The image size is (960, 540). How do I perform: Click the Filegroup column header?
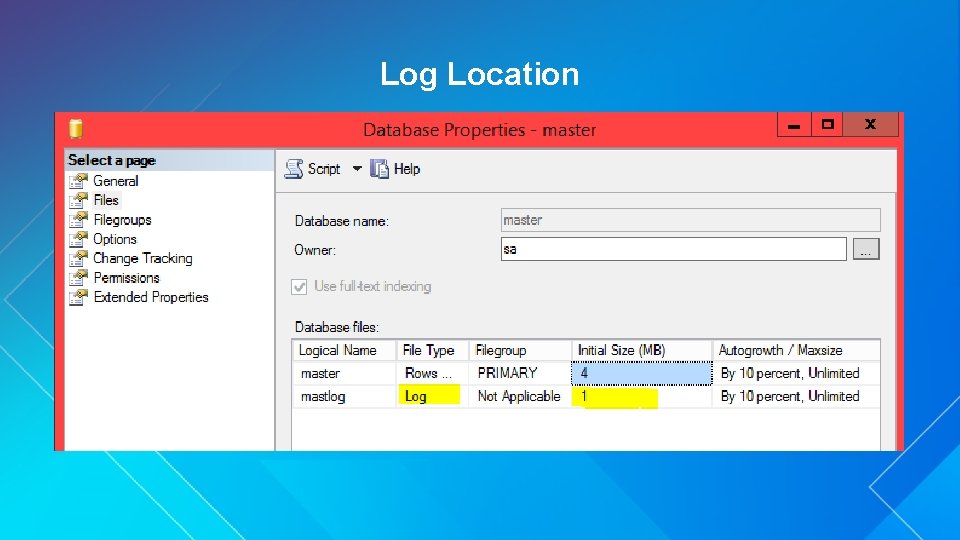point(520,350)
